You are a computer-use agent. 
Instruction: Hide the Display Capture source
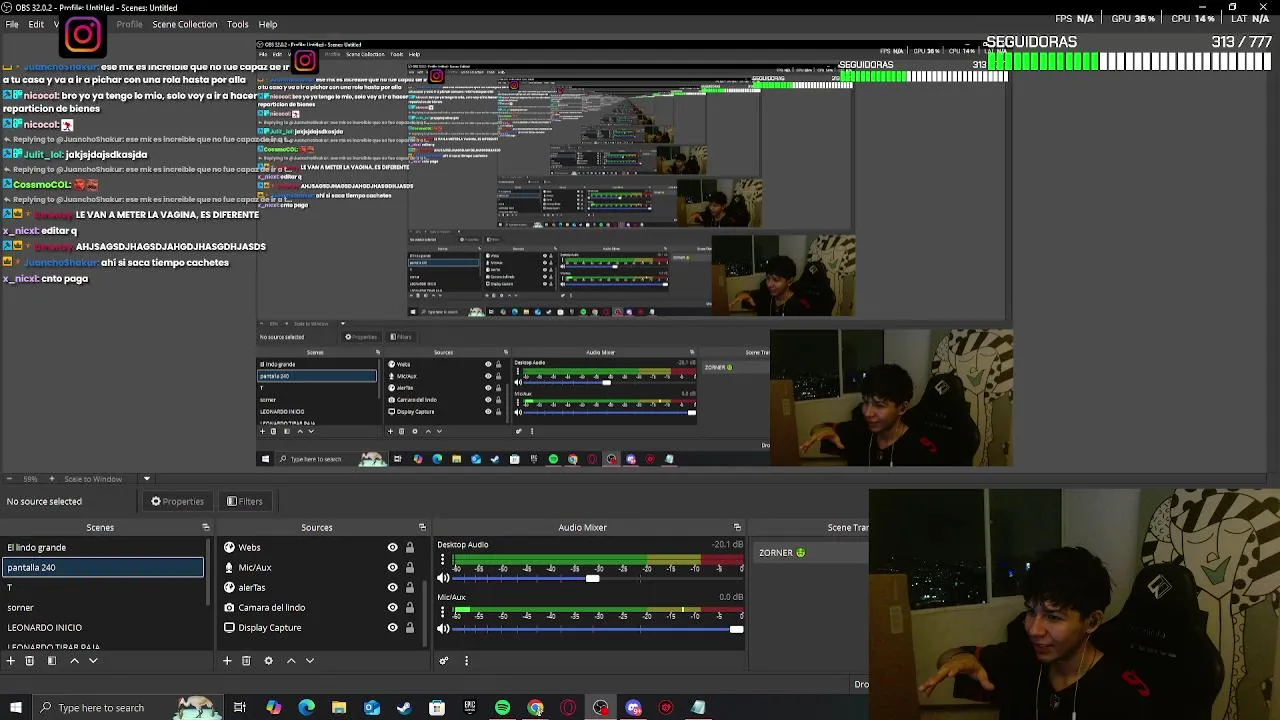click(392, 628)
